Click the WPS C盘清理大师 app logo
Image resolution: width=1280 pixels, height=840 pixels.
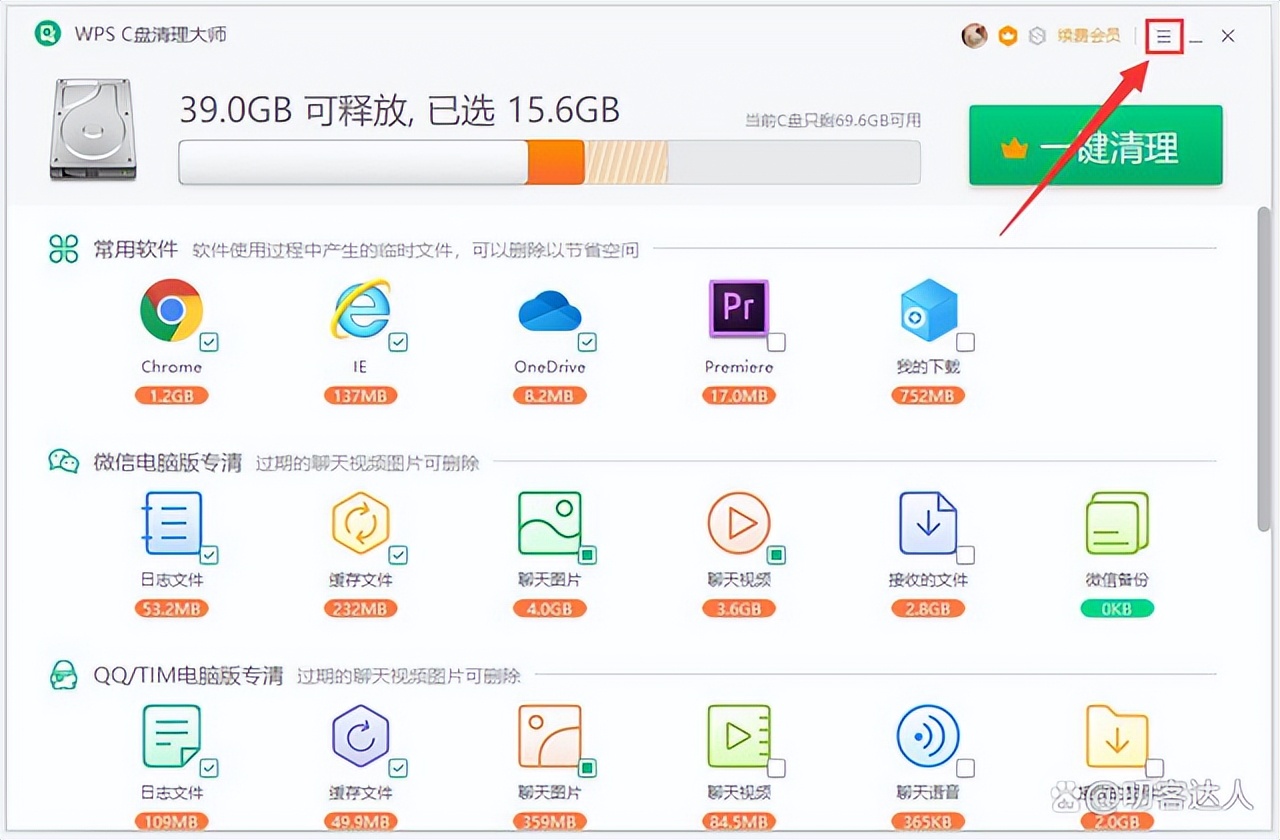[x=47, y=35]
